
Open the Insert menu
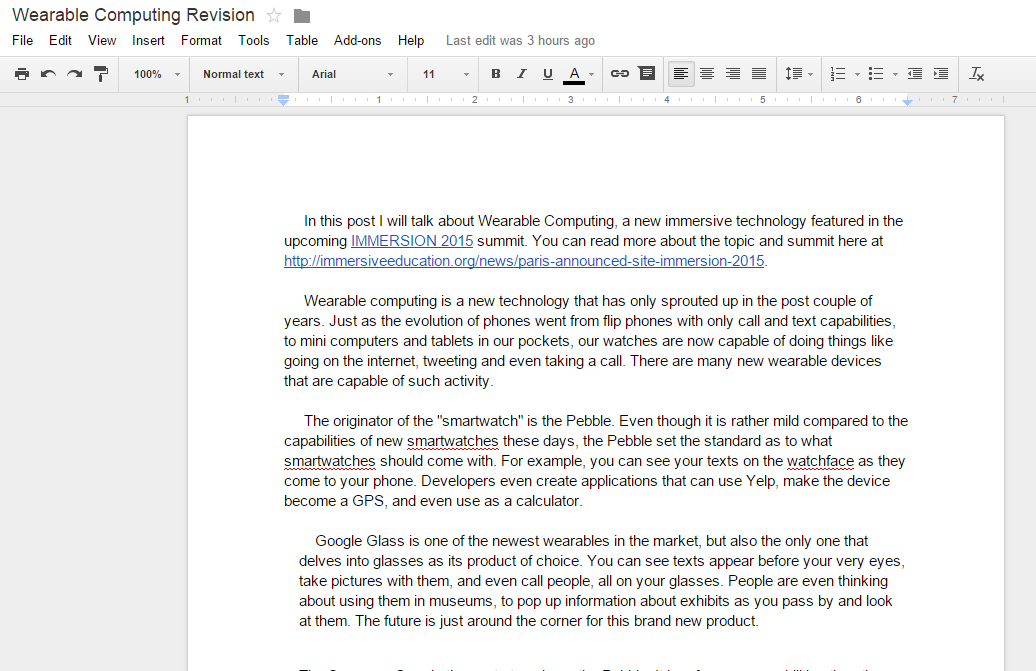[x=148, y=40]
